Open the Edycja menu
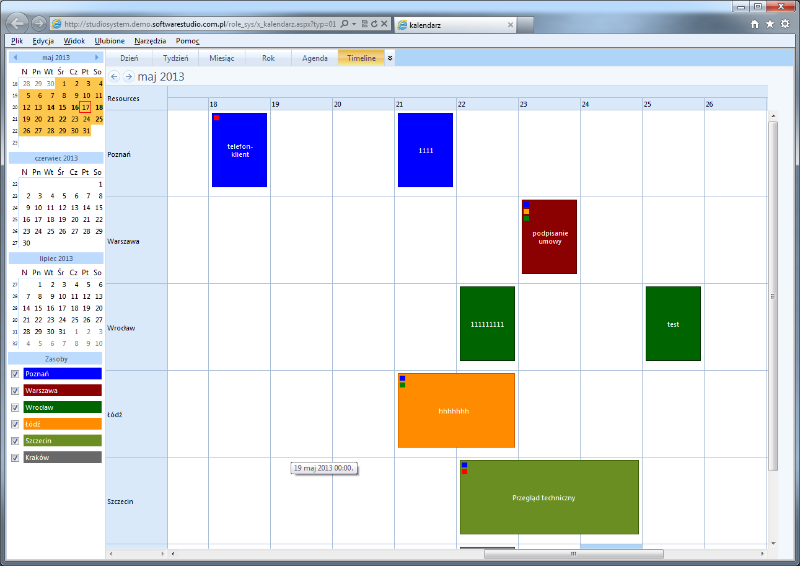The width and height of the screenshot is (800, 566). click(x=43, y=41)
